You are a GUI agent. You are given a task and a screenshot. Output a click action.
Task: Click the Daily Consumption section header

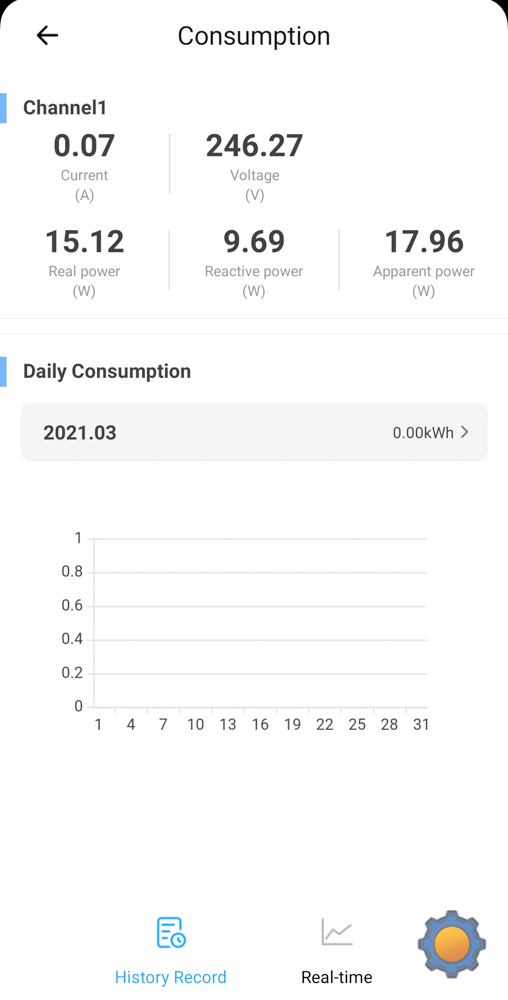pyautogui.click(x=107, y=371)
